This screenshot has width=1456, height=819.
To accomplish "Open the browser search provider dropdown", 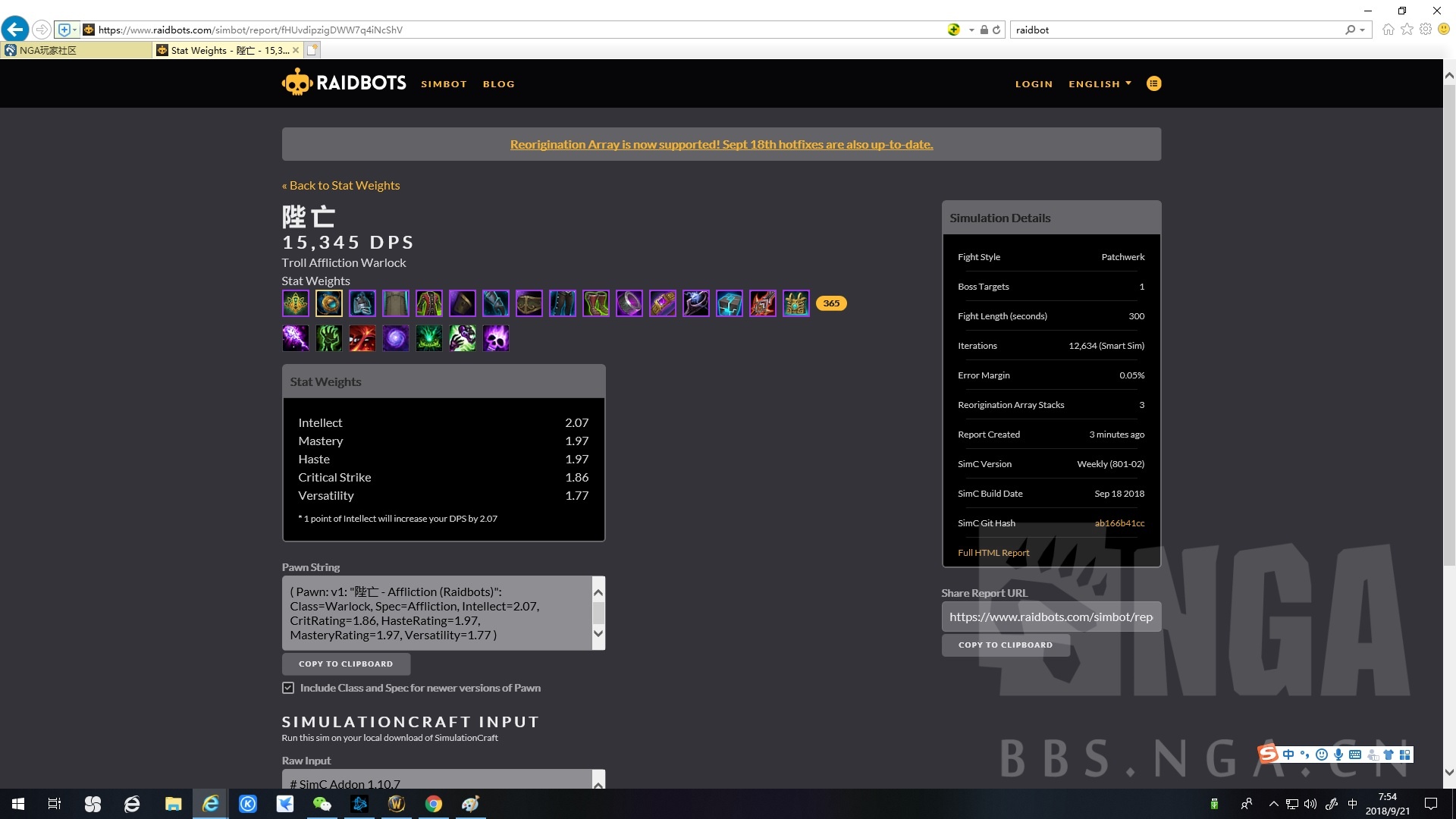I will (1363, 30).
